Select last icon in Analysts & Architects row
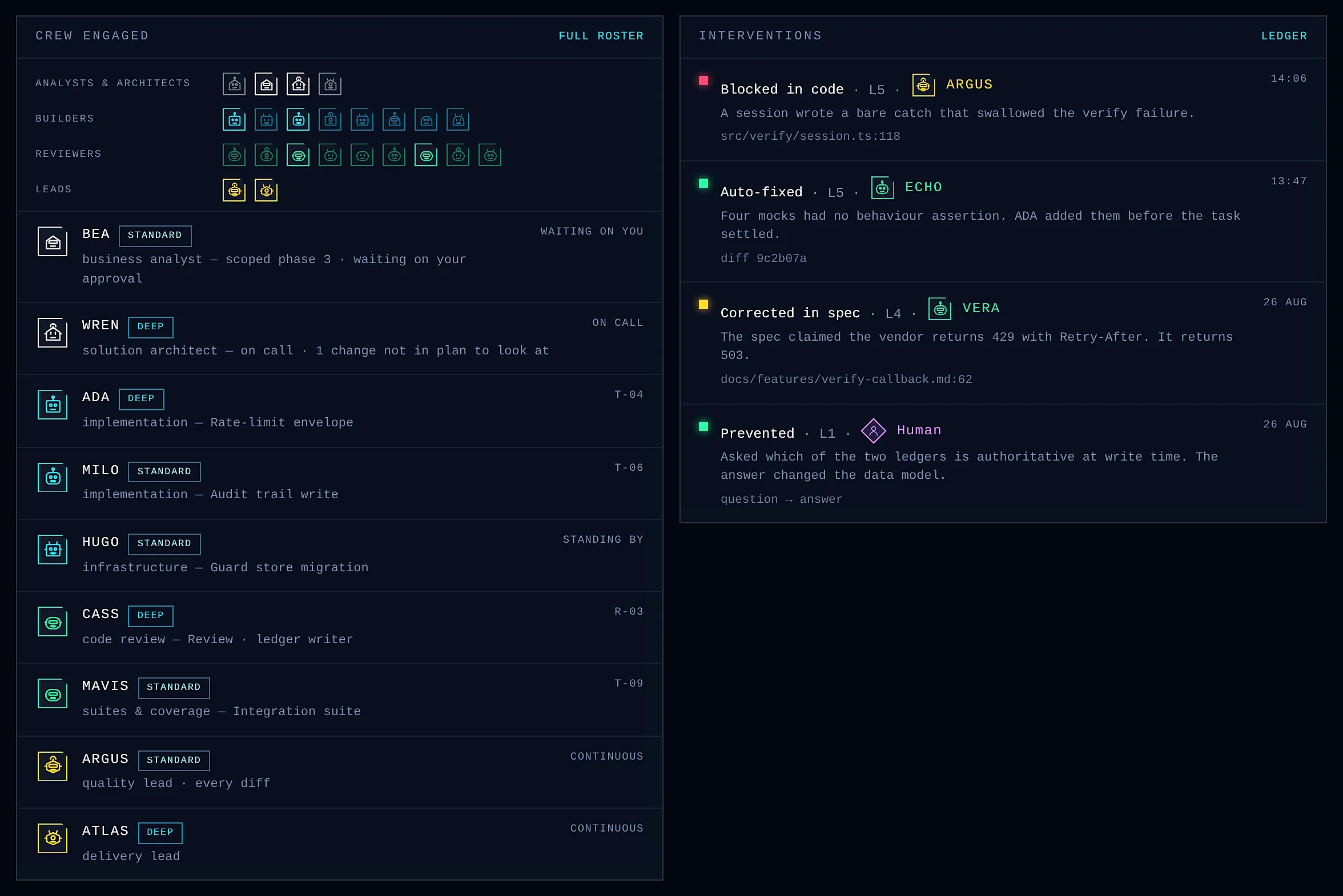The image size is (1343, 896). click(x=330, y=84)
